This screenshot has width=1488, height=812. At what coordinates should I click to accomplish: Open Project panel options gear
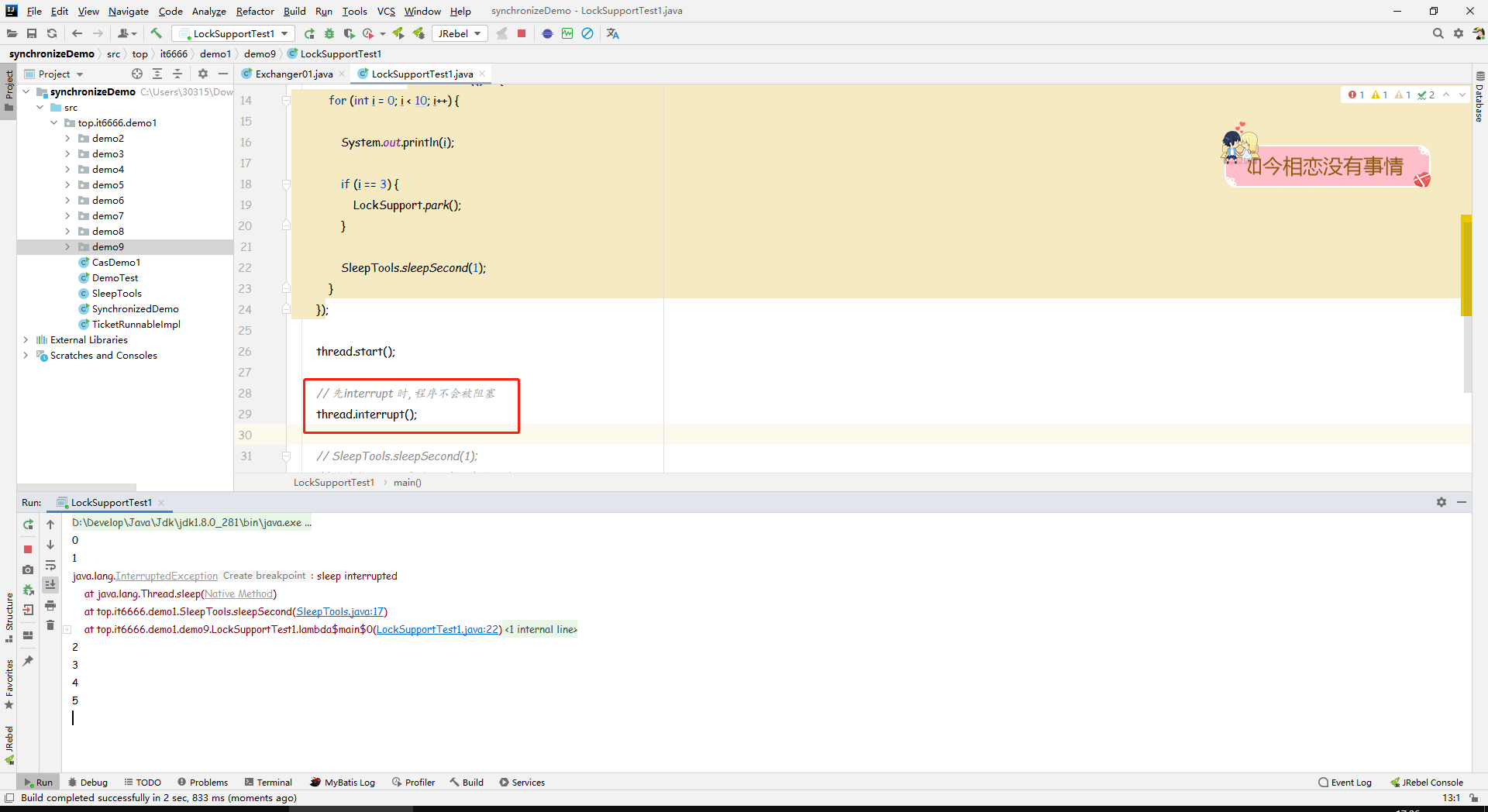tap(203, 74)
